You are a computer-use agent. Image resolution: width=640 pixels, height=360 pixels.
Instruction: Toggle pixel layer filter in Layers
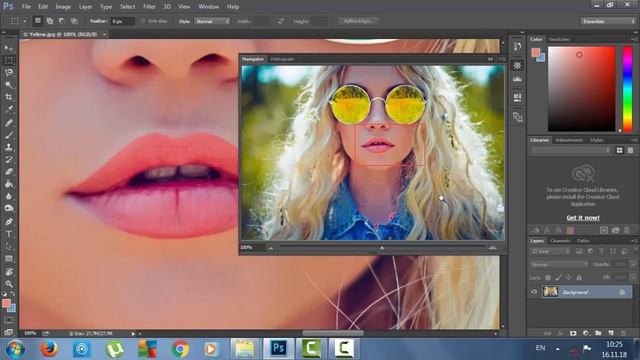coord(579,251)
